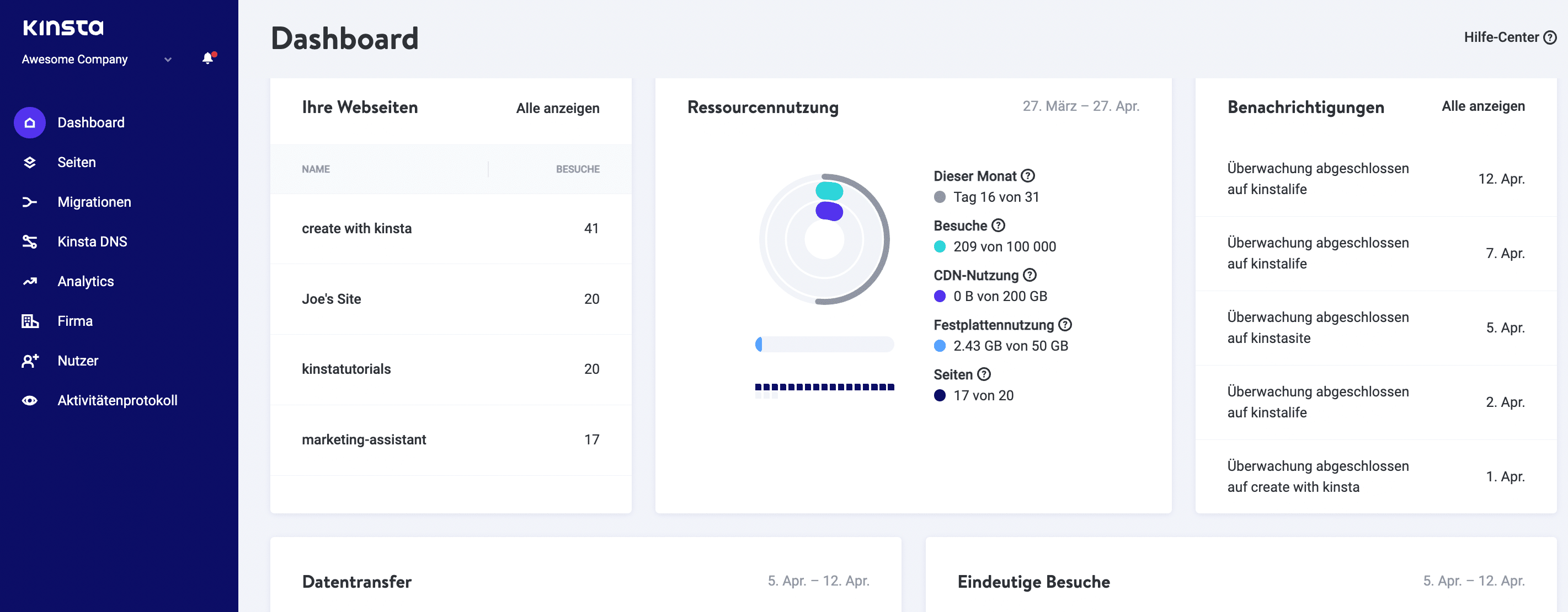Click the Seiten navigation icon

[30, 162]
